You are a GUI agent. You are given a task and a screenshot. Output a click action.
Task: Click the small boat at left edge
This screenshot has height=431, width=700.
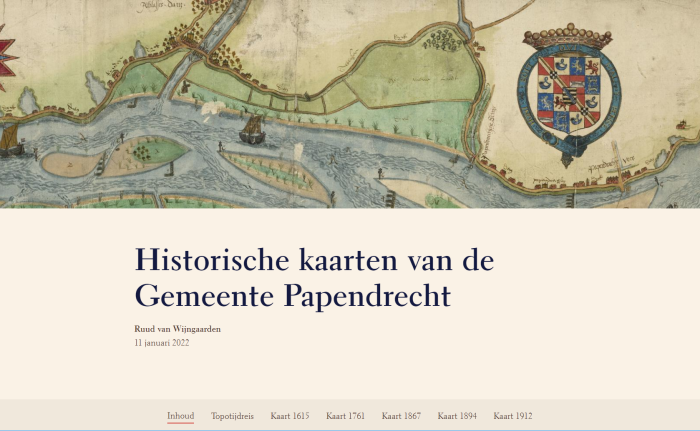tap(10, 143)
